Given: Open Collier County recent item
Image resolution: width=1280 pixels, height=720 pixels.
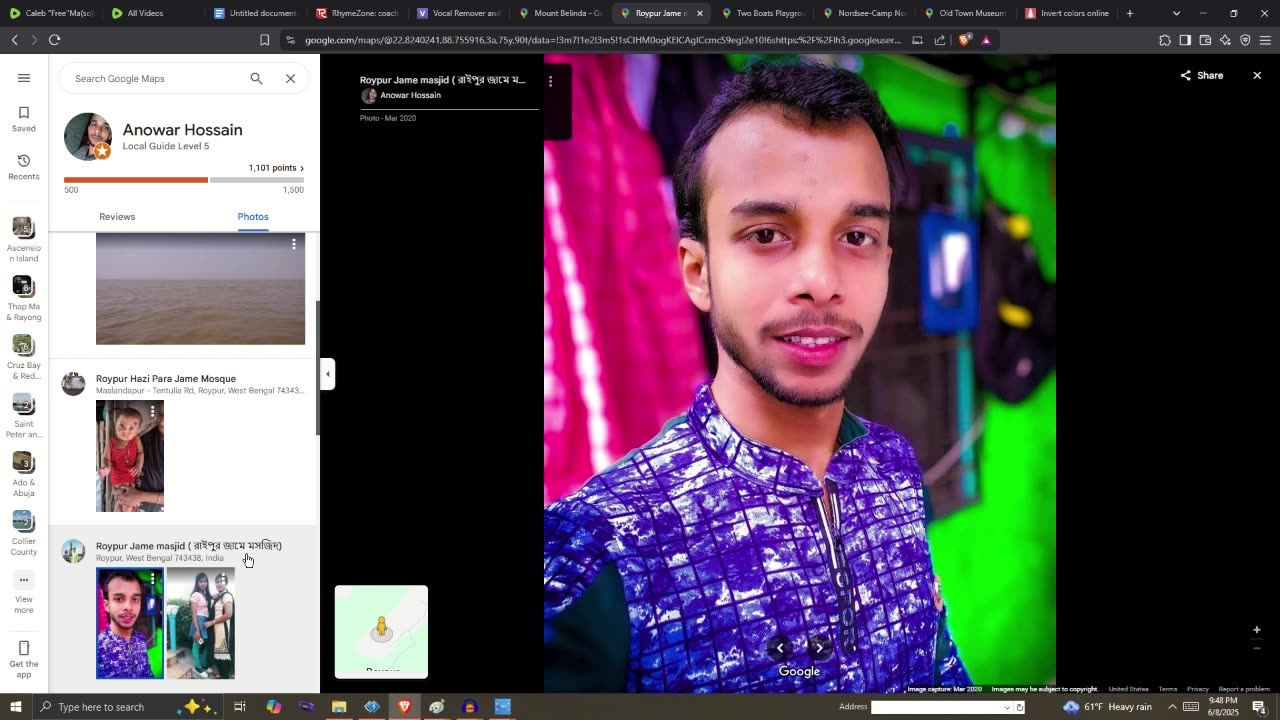Looking at the screenshot, I should 24,534.
